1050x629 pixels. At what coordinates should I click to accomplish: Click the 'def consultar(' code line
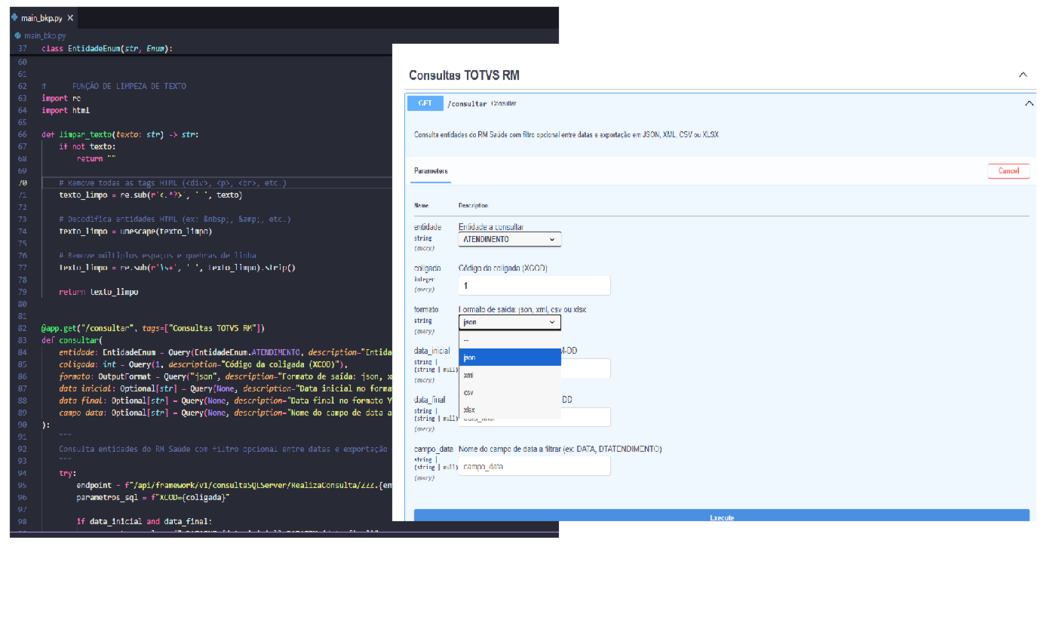(72, 340)
